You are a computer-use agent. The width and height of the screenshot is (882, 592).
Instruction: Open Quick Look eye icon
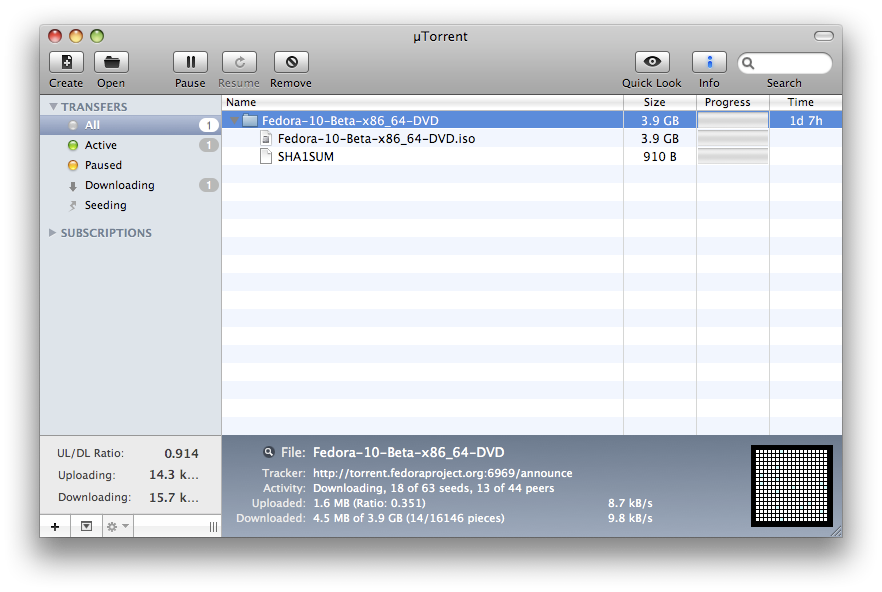[x=652, y=62]
